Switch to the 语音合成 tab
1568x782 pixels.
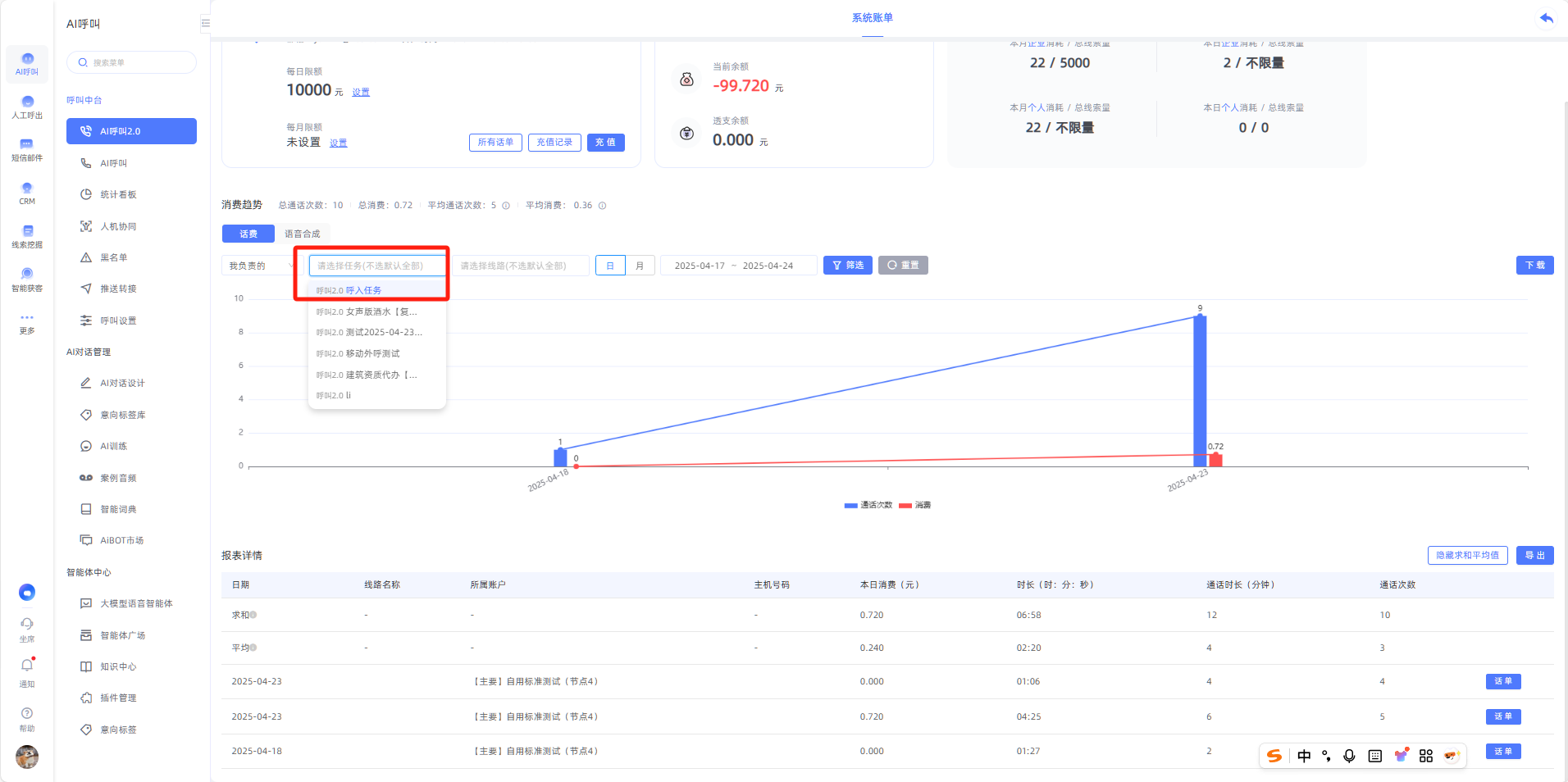pos(303,234)
